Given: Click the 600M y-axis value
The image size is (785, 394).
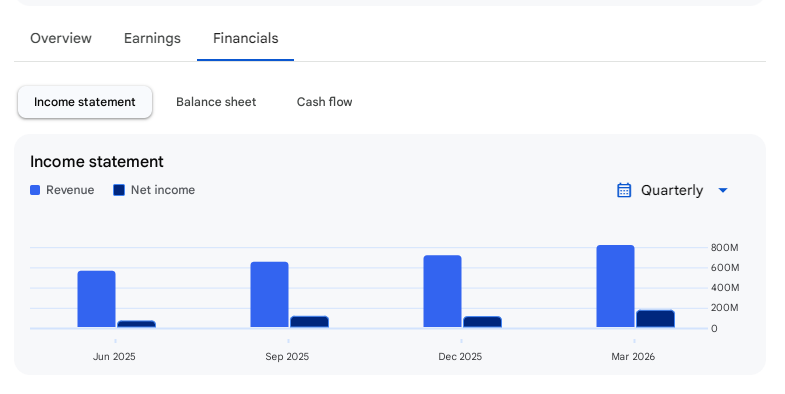Looking at the screenshot, I should pos(724,268).
